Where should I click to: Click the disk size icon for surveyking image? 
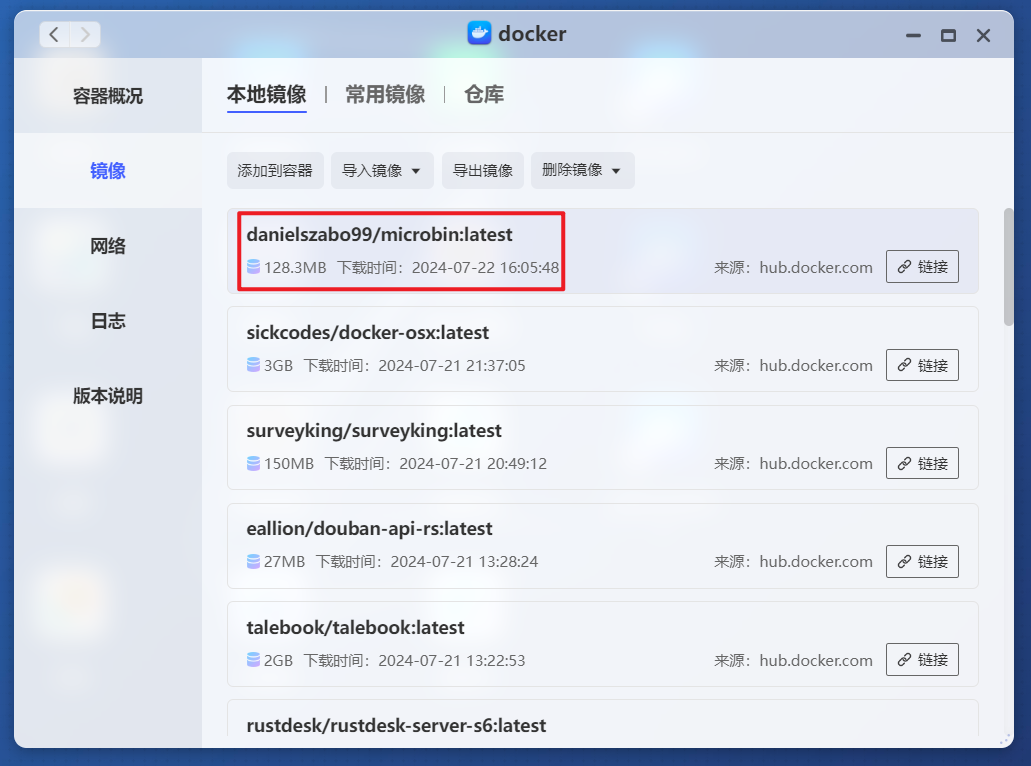[253, 464]
